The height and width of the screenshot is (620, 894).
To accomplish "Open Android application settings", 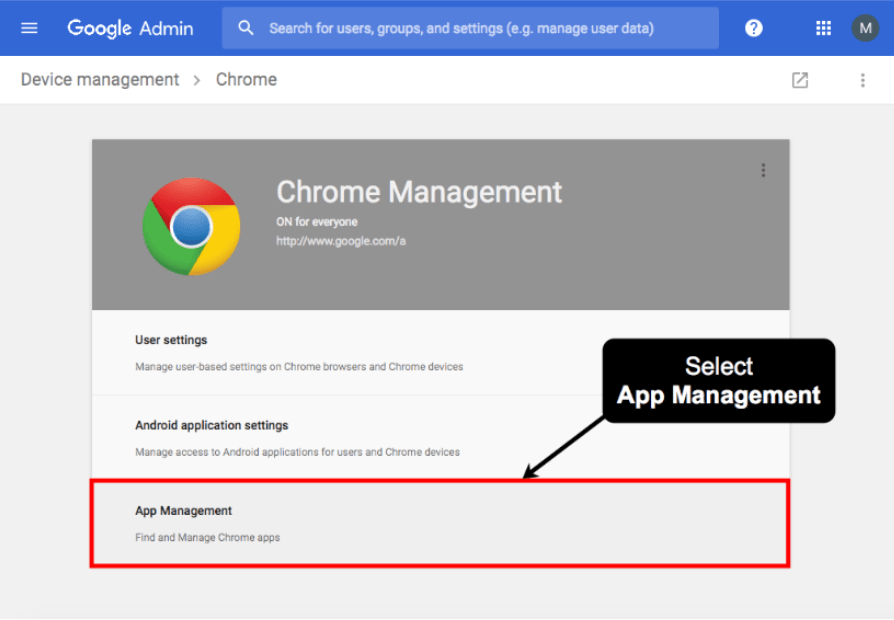I will pos(440,437).
